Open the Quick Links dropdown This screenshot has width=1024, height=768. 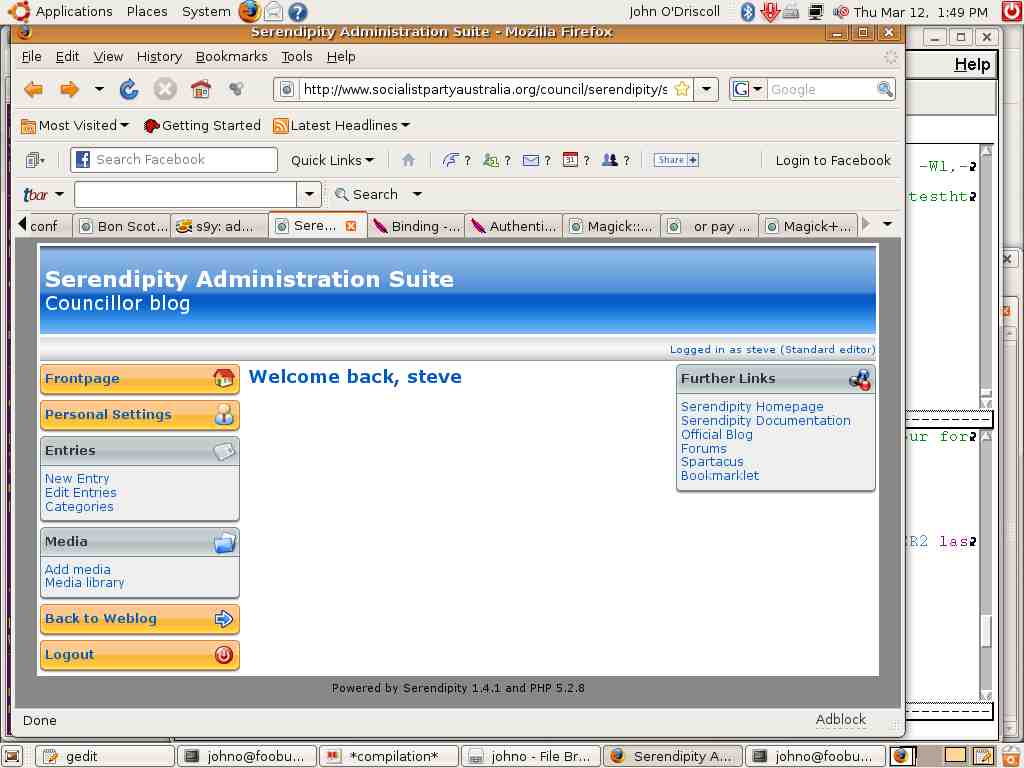pyautogui.click(x=332, y=159)
